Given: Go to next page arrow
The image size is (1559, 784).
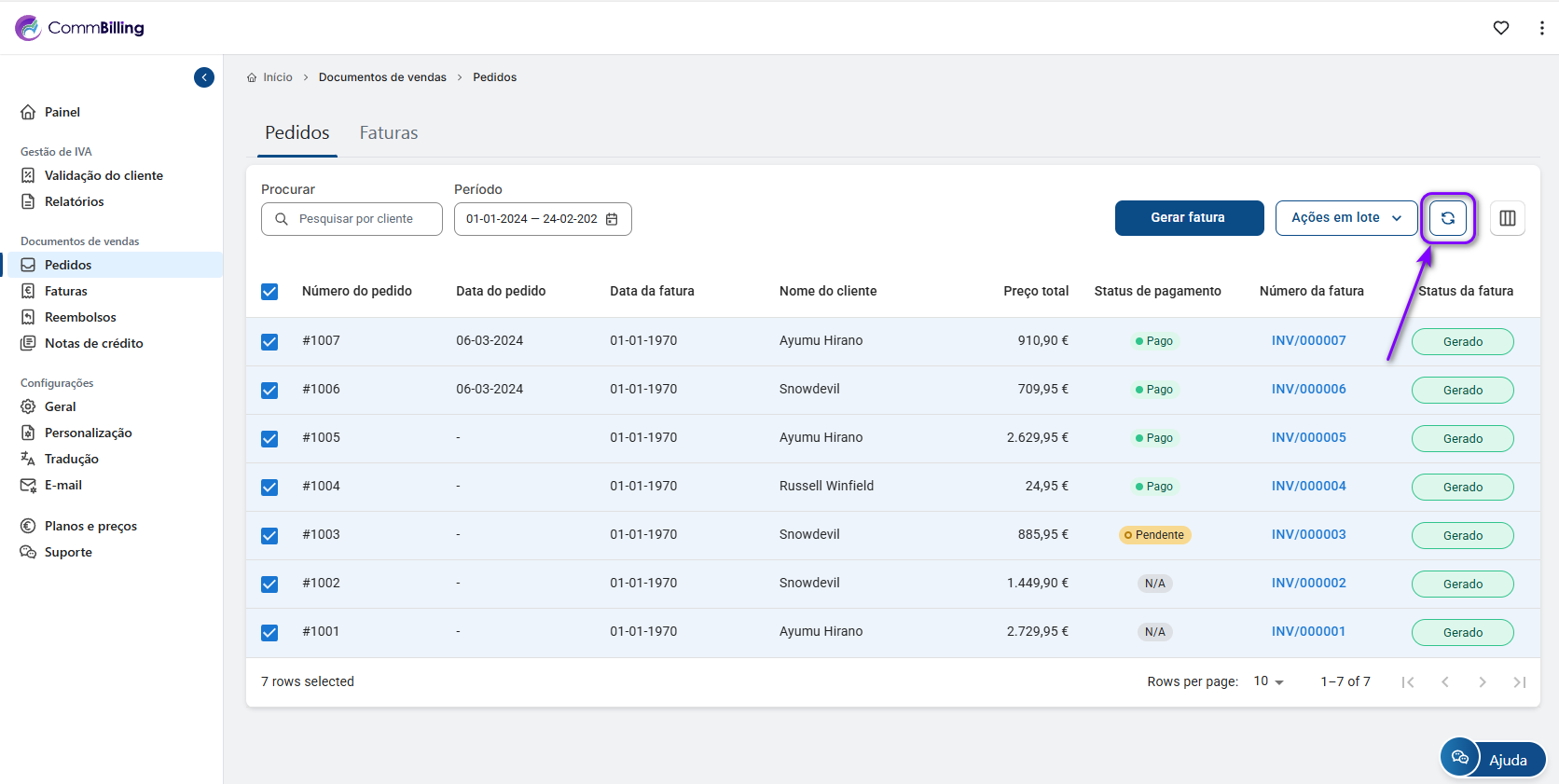Looking at the screenshot, I should [1482, 682].
